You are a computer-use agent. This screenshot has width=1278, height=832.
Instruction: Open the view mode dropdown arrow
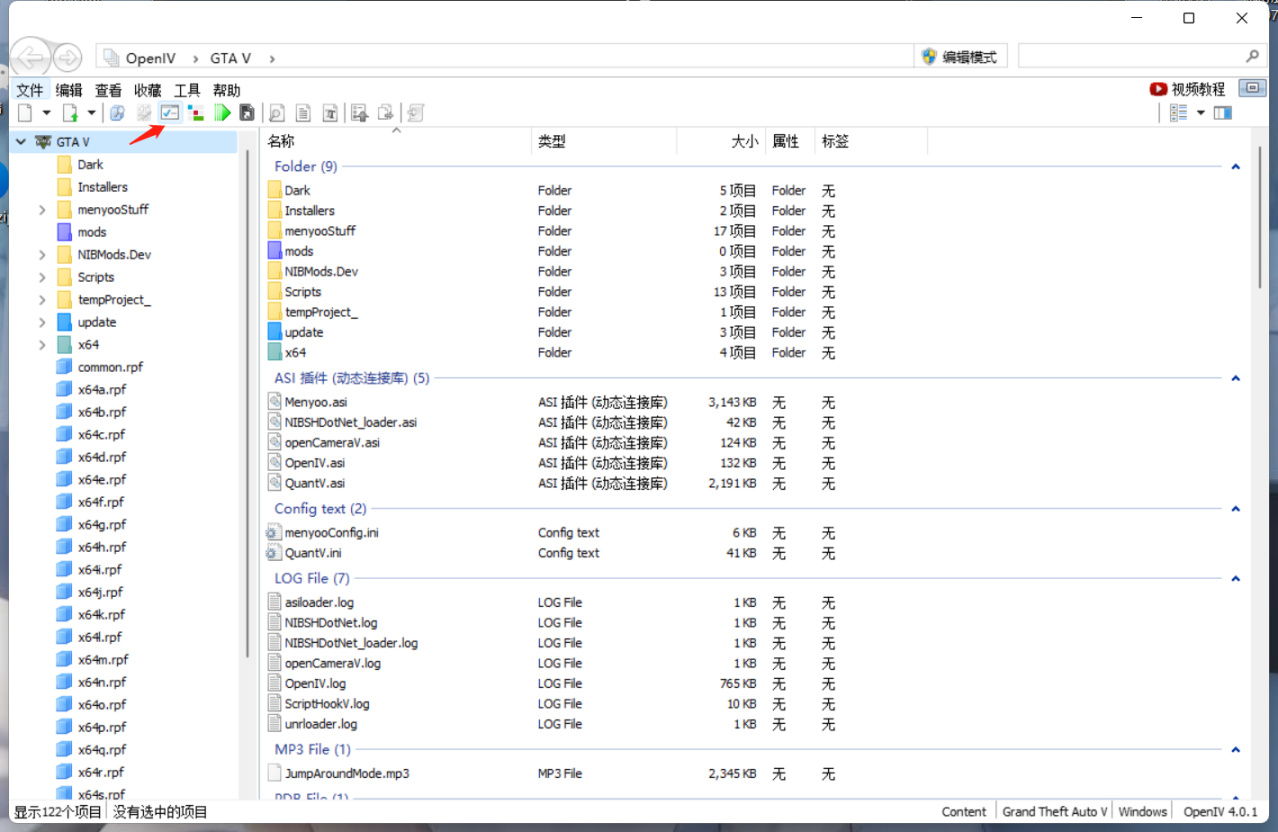point(1201,113)
